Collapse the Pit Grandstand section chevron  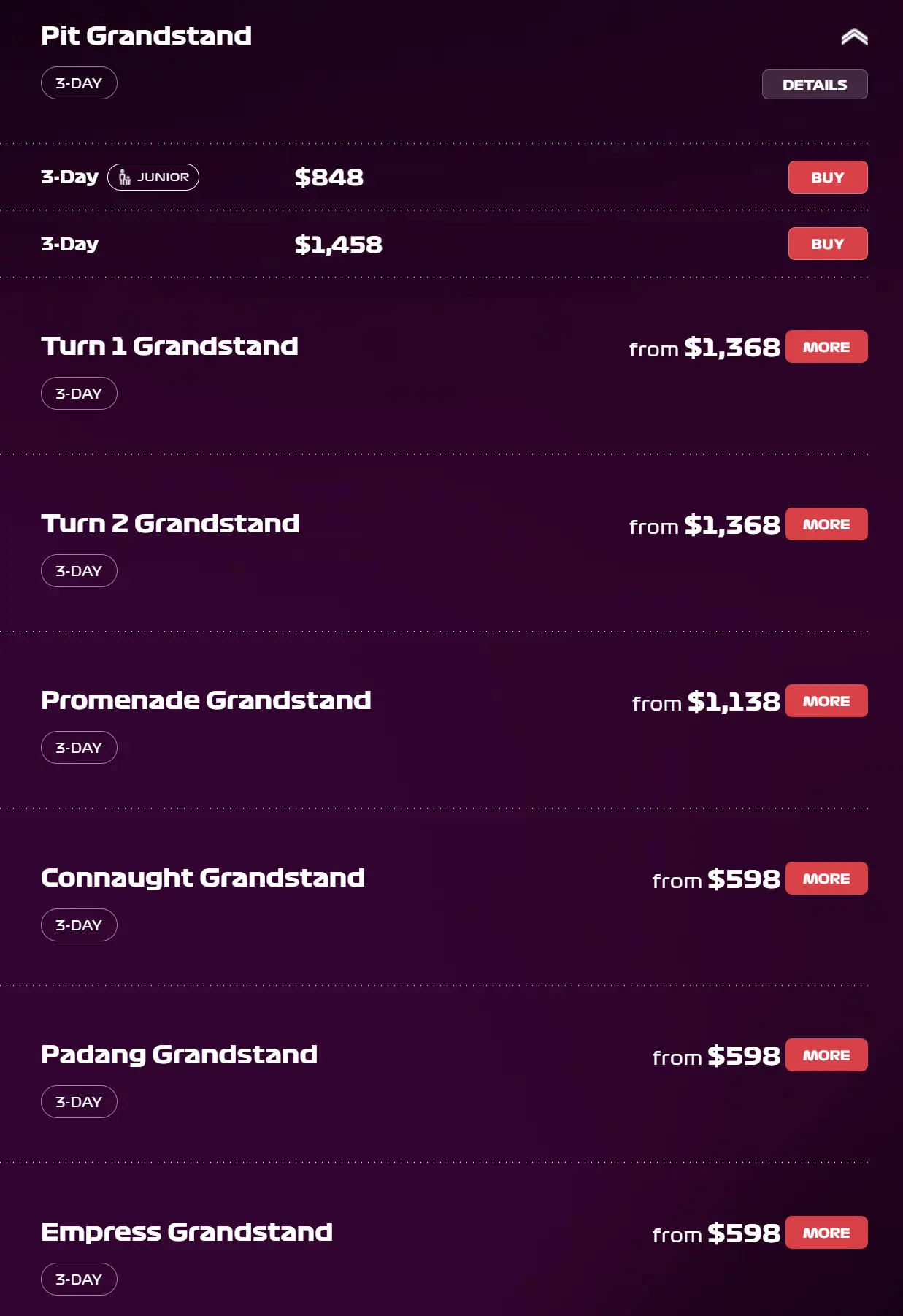[853, 37]
